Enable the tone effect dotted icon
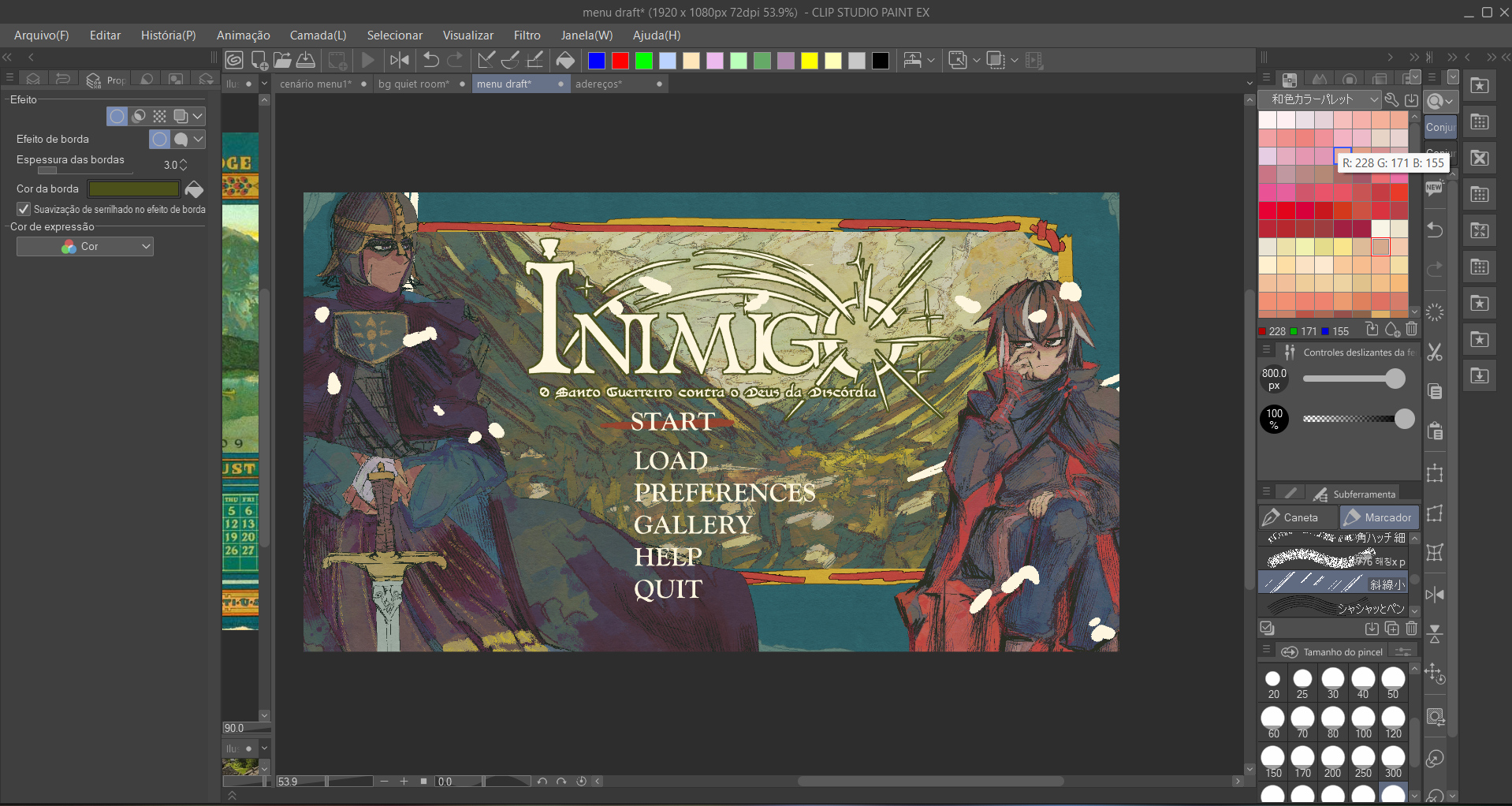The width and height of the screenshot is (1512, 806). 160,116
